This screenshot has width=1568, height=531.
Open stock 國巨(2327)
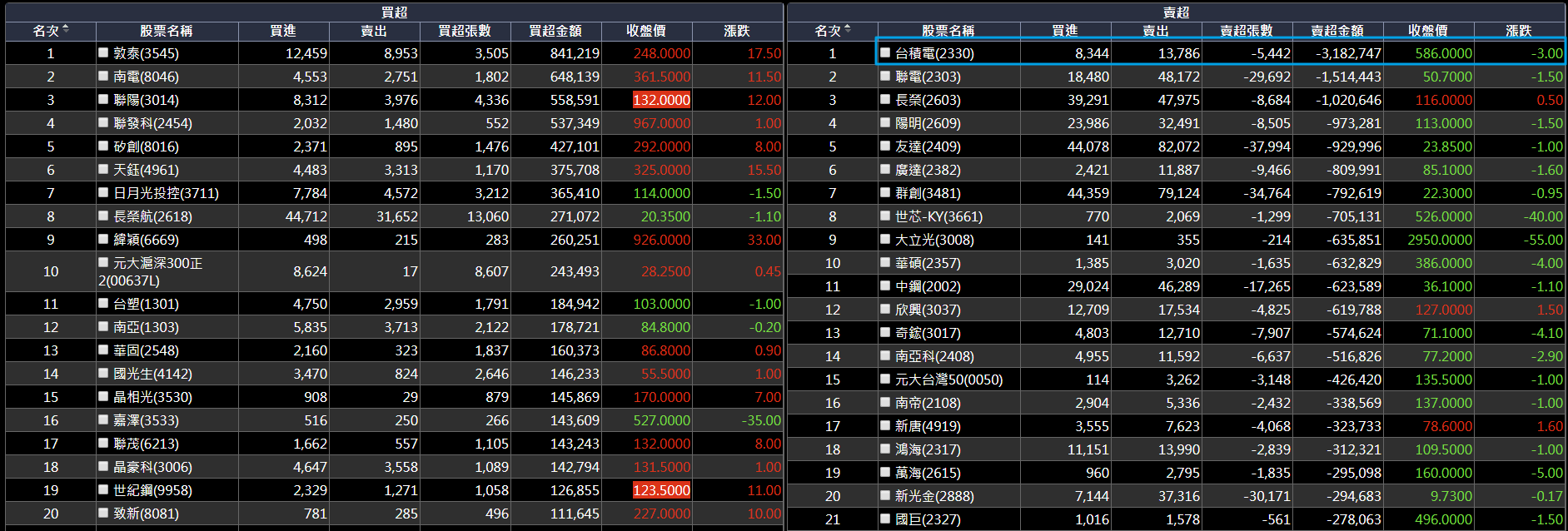928,519
